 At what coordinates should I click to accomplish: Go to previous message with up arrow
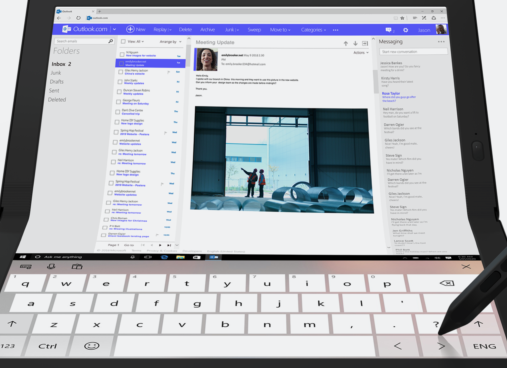click(346, 43)
